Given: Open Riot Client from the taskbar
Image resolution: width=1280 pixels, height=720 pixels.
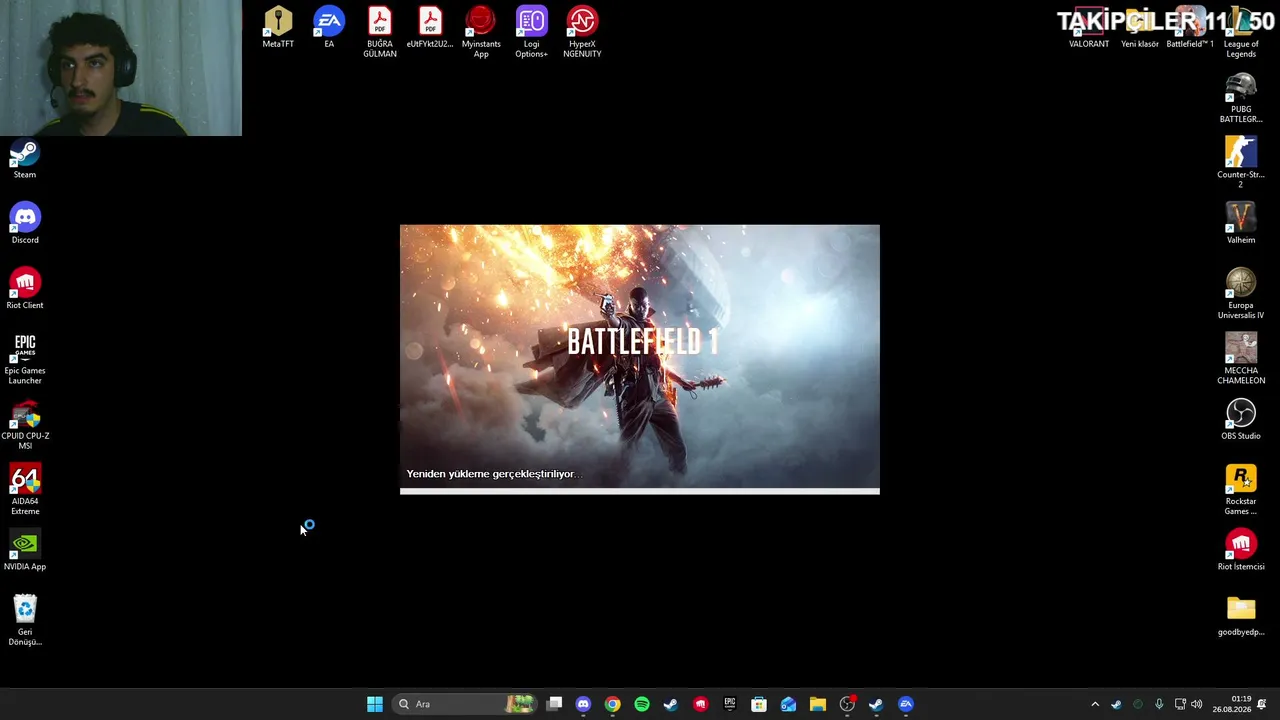Looking at the screenshot, I should (x=700, y=704).
